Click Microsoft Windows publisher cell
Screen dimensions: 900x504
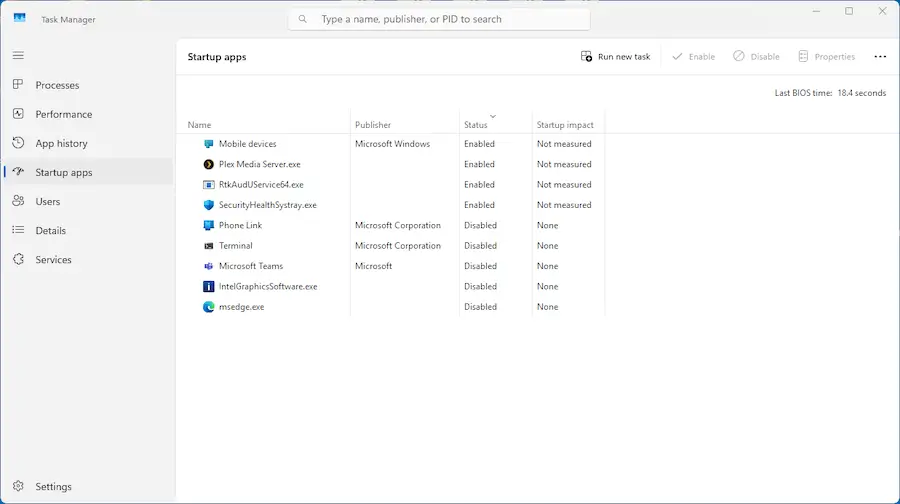[392, 144]
